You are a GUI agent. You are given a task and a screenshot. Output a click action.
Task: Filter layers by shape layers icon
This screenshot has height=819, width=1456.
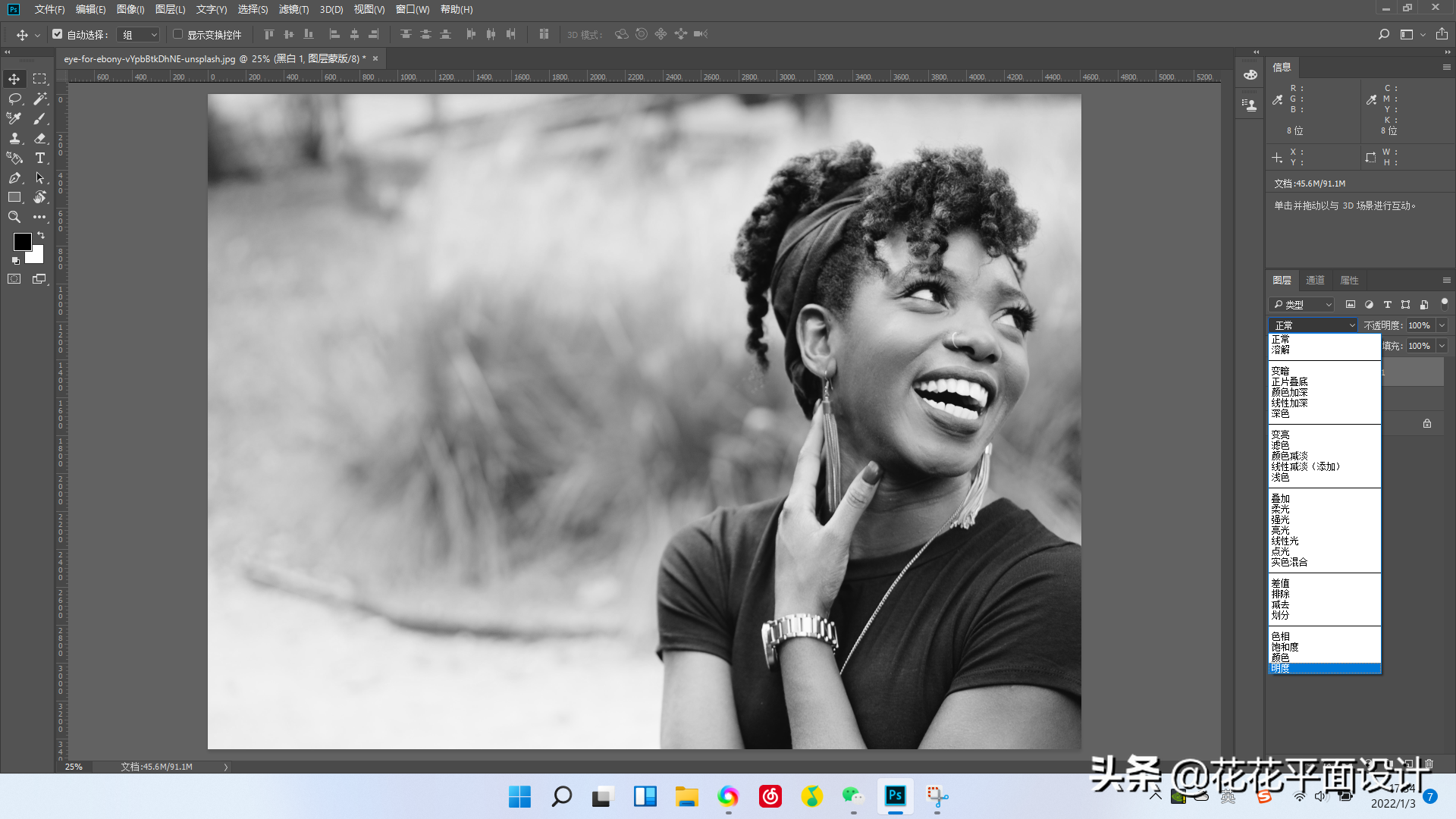coord(1405,304)
